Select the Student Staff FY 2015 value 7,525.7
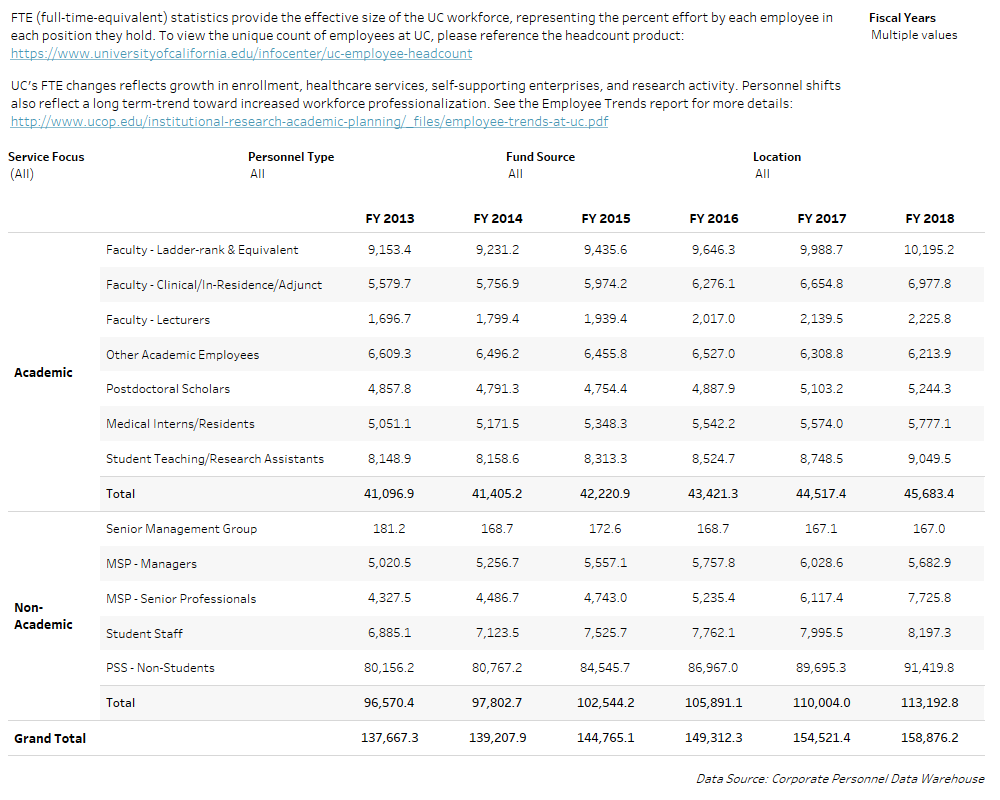Screen dimensions: 1000x800 (604, 633)
